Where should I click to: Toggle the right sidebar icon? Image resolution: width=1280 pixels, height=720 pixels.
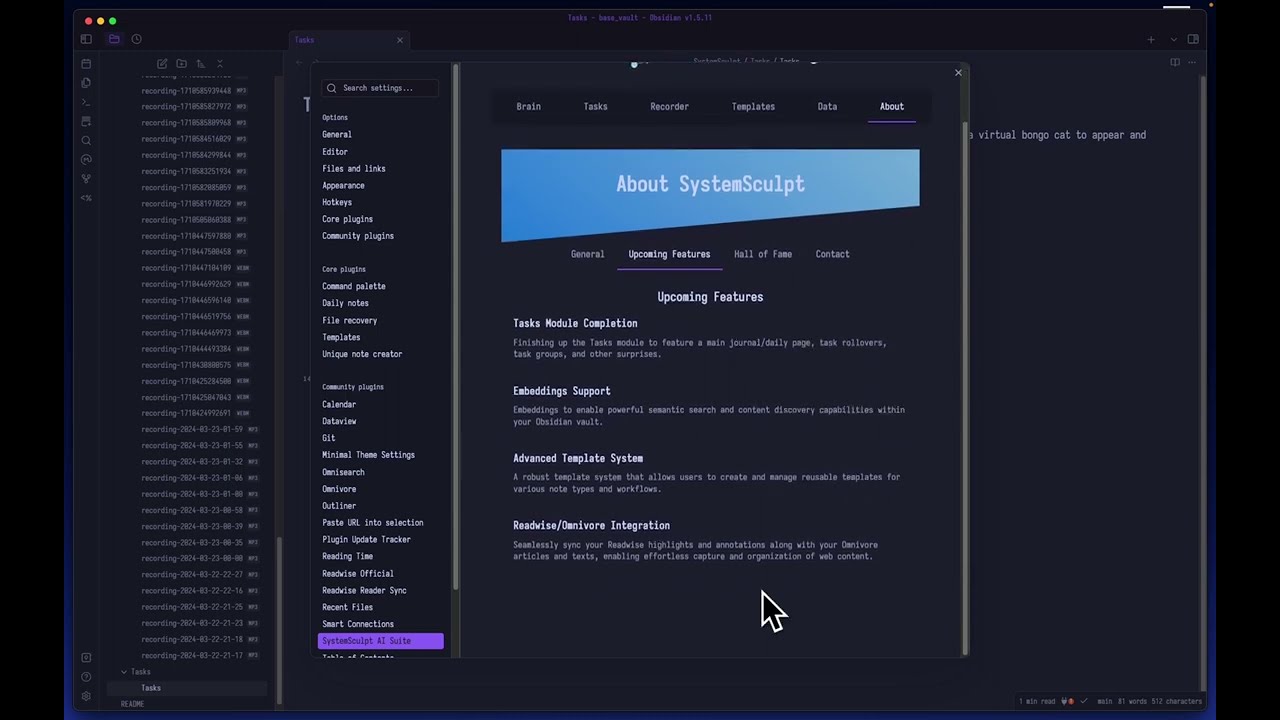1193,39
